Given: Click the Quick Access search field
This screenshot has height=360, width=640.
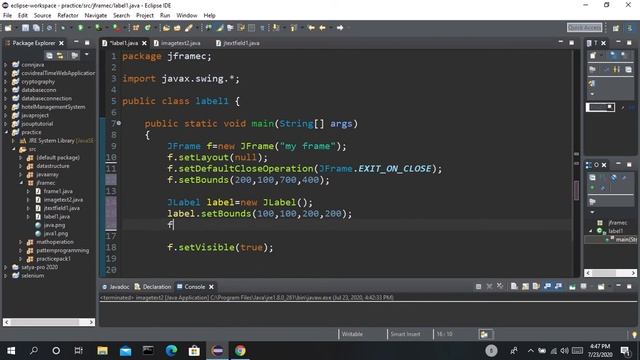Looking at the screenshot, I should click(x=584, y=28).
